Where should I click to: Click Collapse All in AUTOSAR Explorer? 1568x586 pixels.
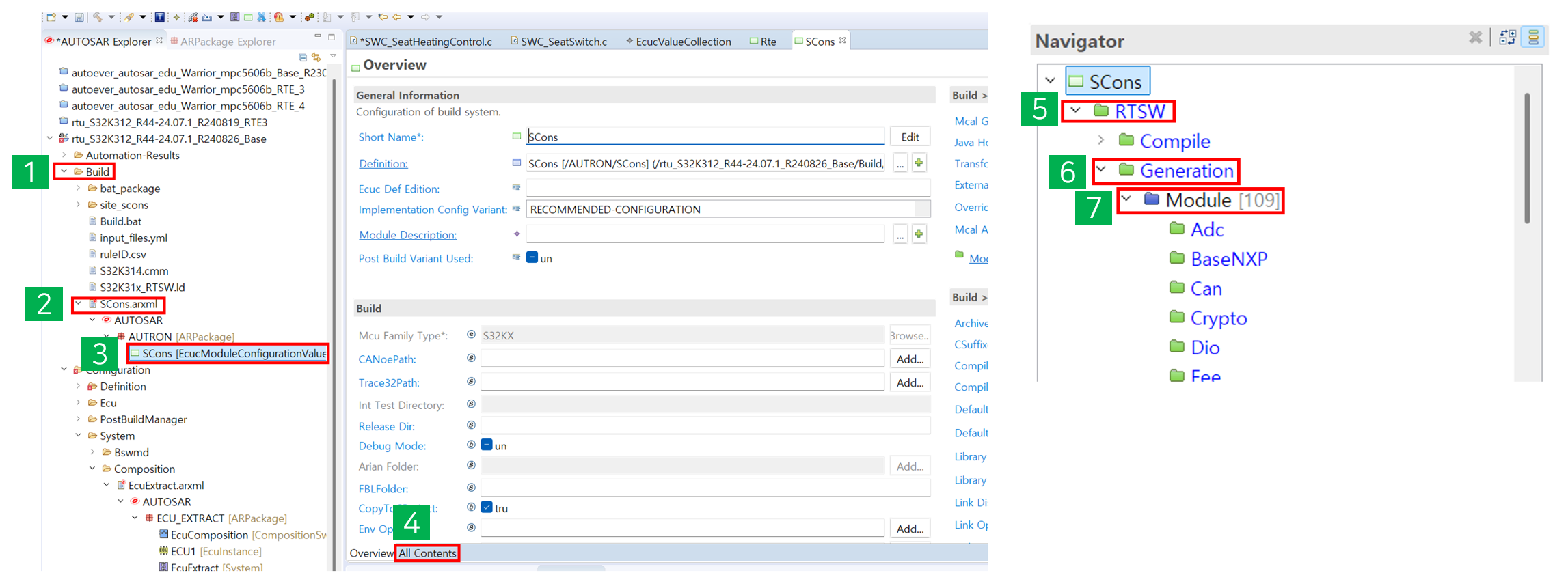point(303,57)
